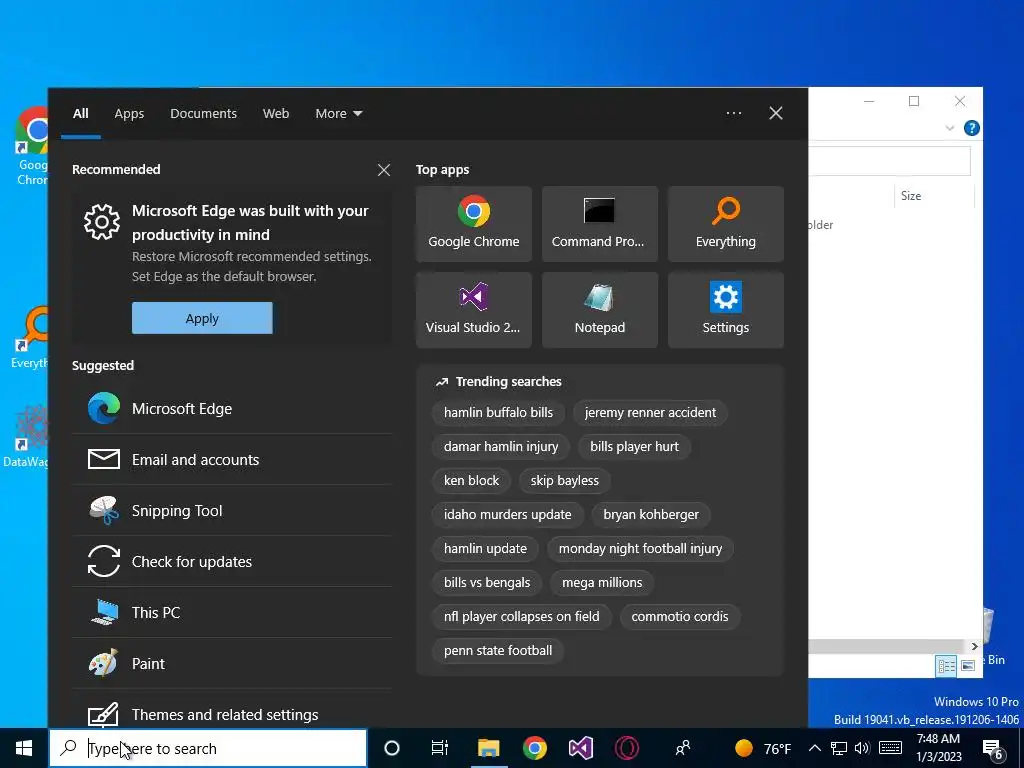
Task: Search trending 'hamlin buffalo bills'
Action: [498, 413]
